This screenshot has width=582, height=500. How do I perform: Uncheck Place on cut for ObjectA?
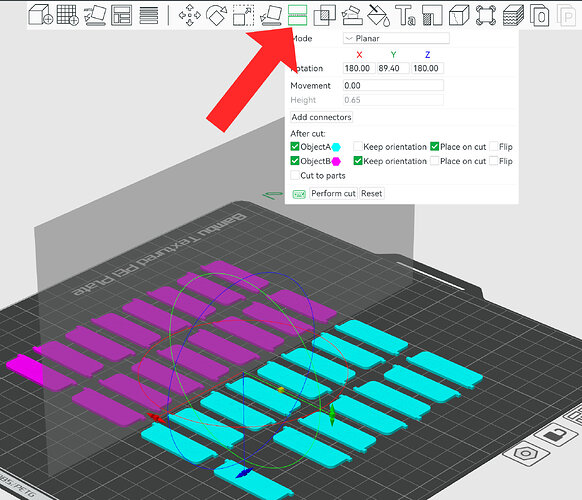click(435, 146)
